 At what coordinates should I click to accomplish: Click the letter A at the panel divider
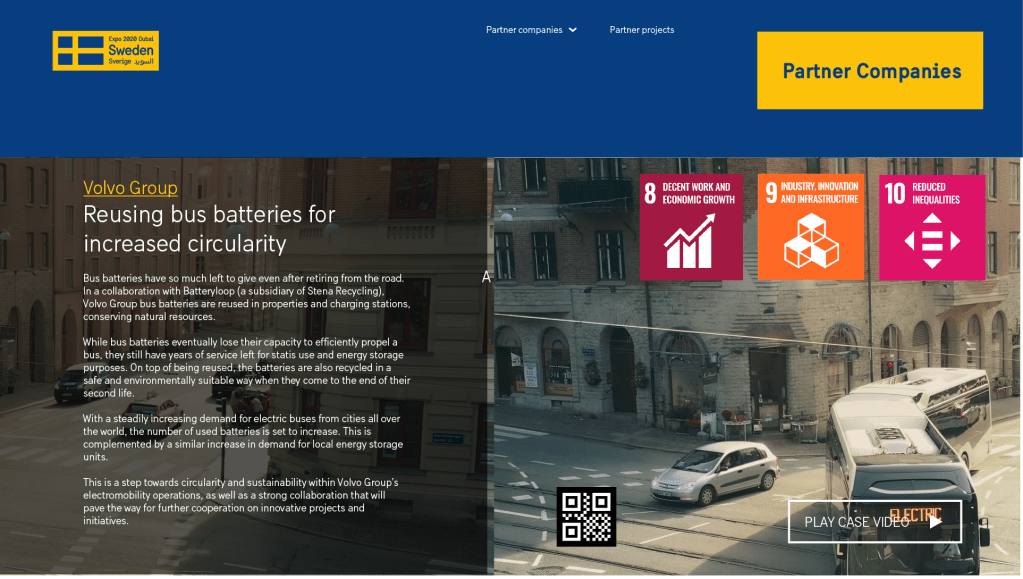pyautogui.click(x=487, y=277)
